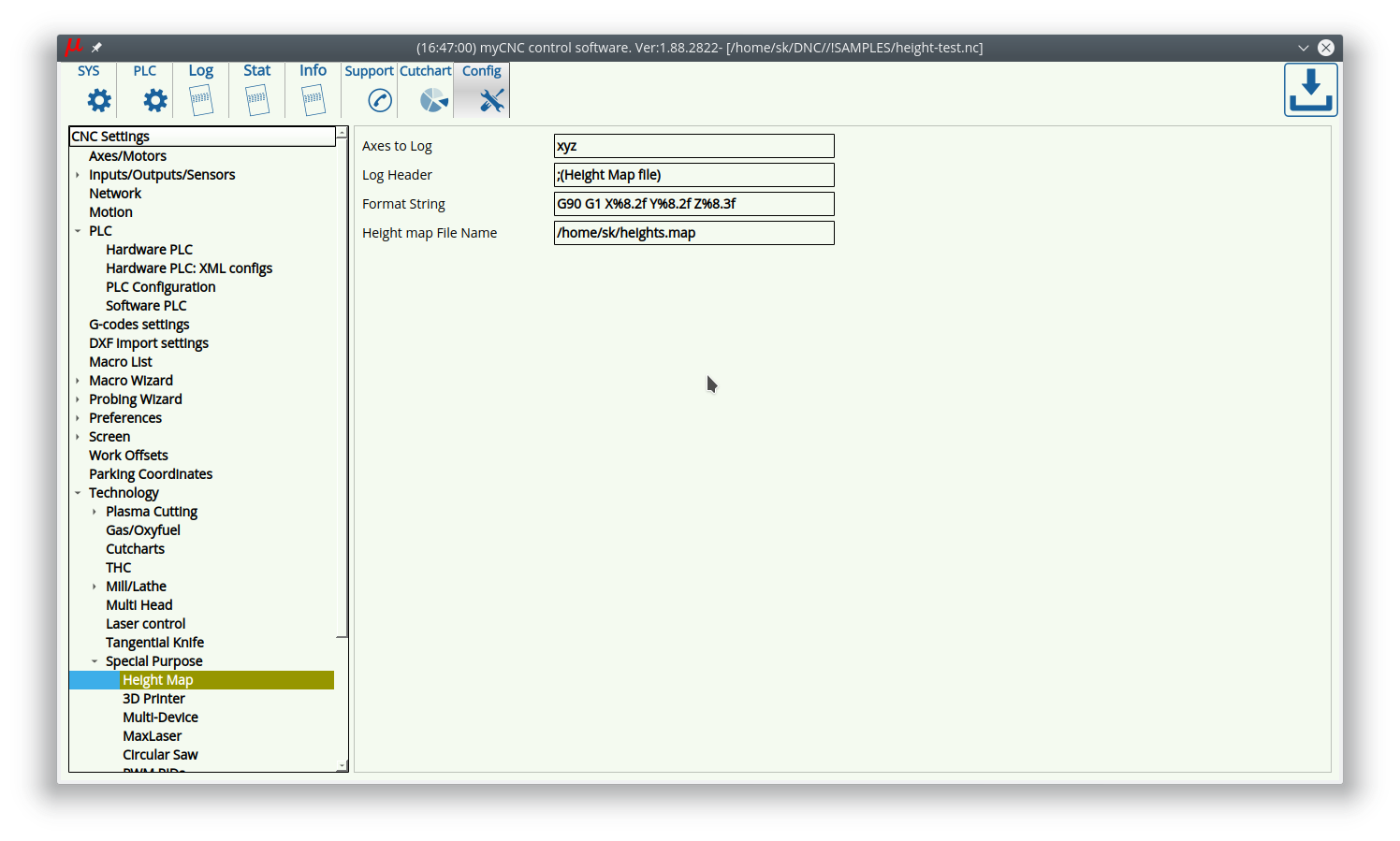The height and width of the screenshot is (841, 1400).
Task: Select Work Offsets in settings tree
Action: pos(128,456)
